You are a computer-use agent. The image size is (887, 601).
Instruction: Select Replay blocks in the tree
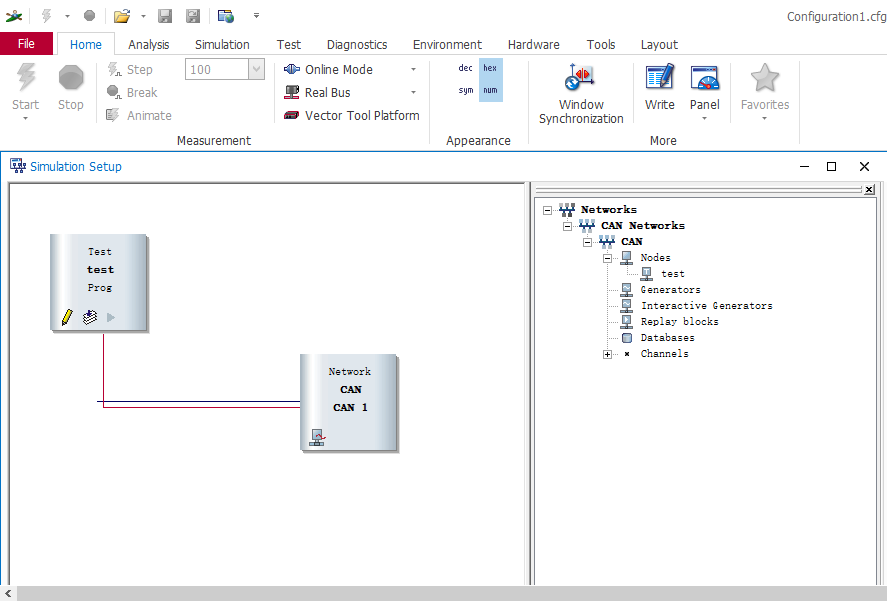[679, 321]
